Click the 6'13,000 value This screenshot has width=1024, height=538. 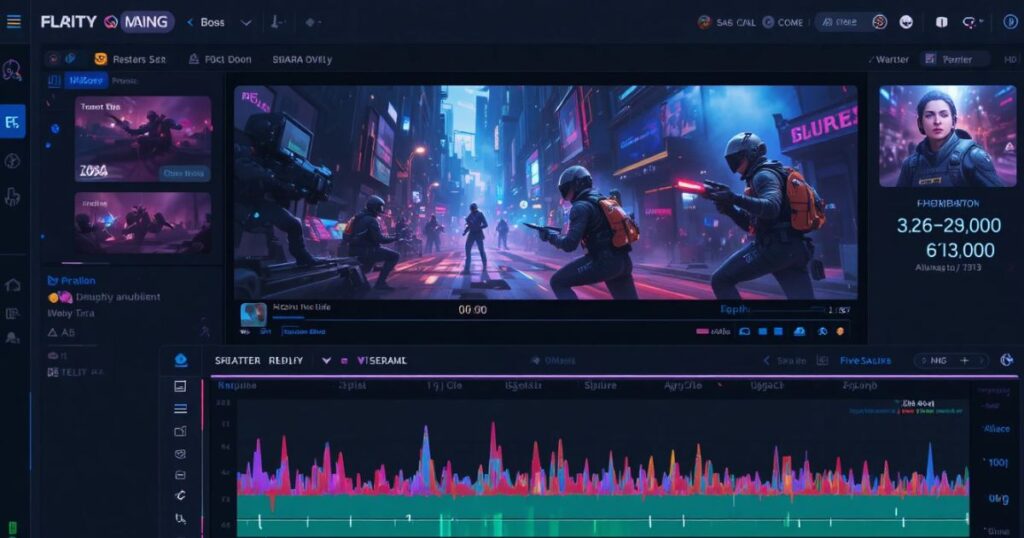[x=960, y=250]
